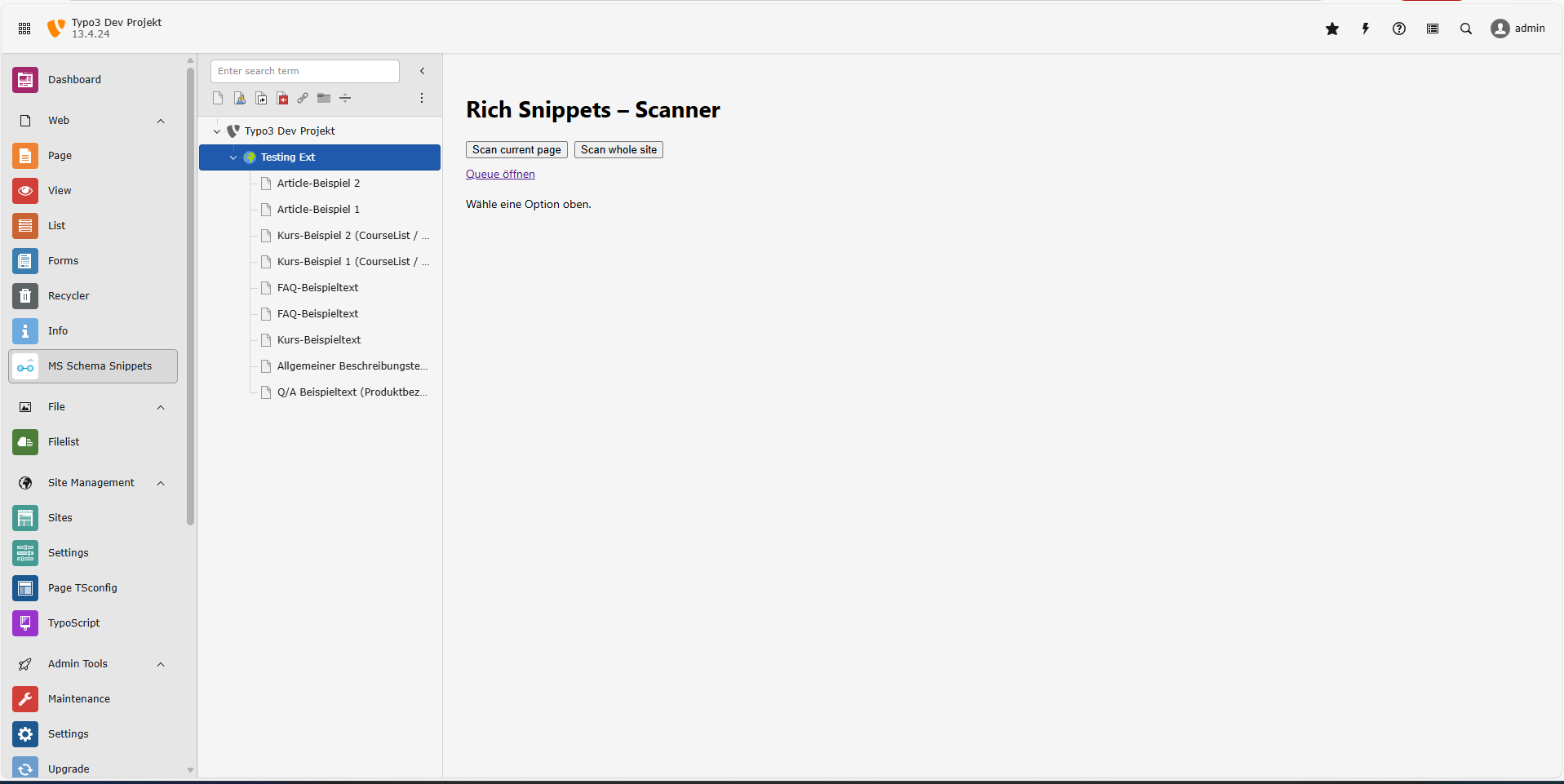Screen dimensions: 1564x784
Task: Open the TypoScript module
Action: (x=74, y=622)
